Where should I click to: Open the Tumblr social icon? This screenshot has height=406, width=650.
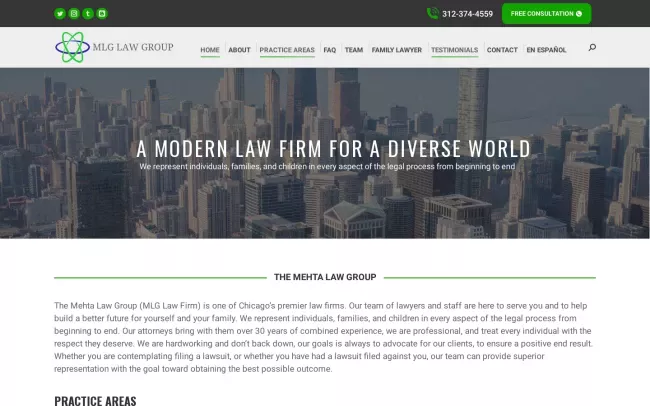pyautogui.click(x=88, y=14)
